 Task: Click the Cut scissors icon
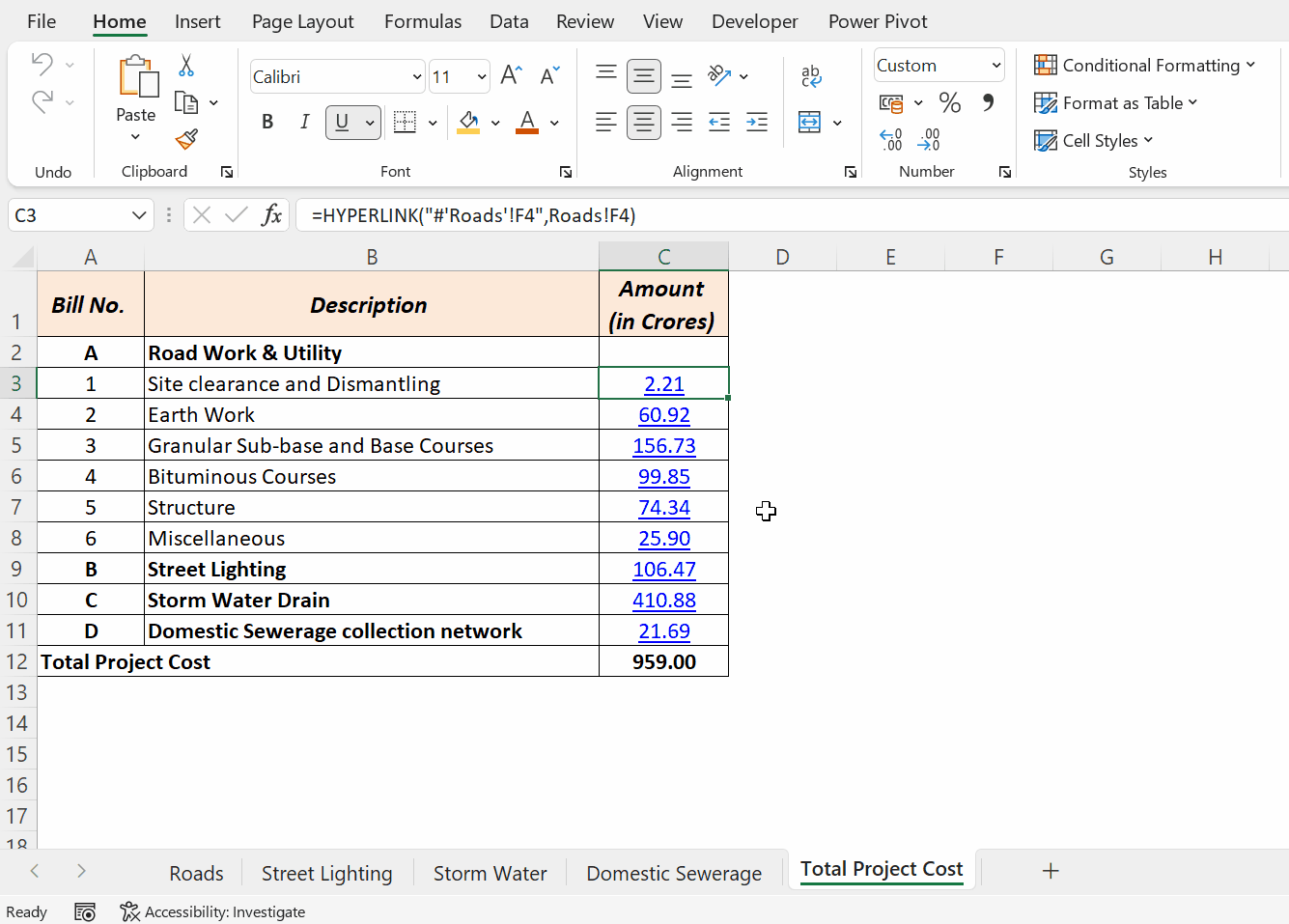pyautogui.click(x=186, y=66)
